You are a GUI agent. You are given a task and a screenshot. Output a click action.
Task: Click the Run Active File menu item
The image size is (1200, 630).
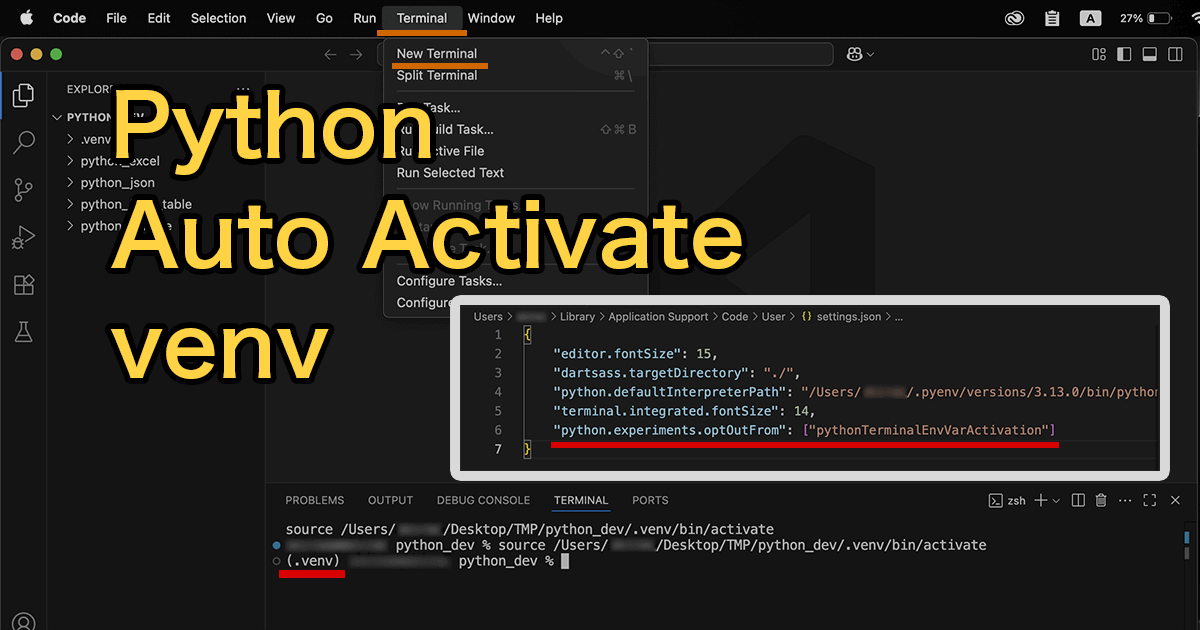[x=440, y=151]
